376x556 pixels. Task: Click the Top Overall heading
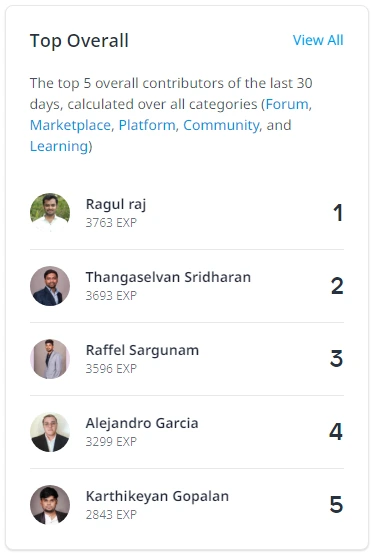[79, 41]
